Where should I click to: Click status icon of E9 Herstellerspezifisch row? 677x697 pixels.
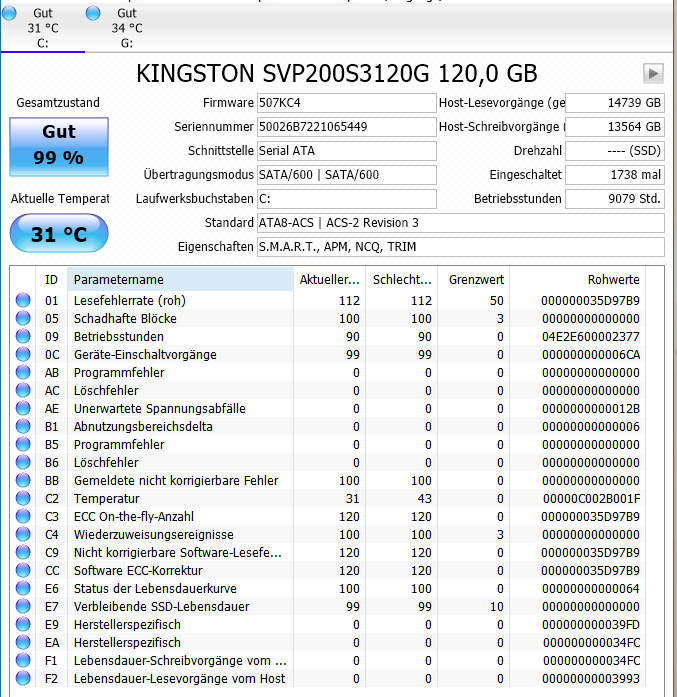coord(23,625)
